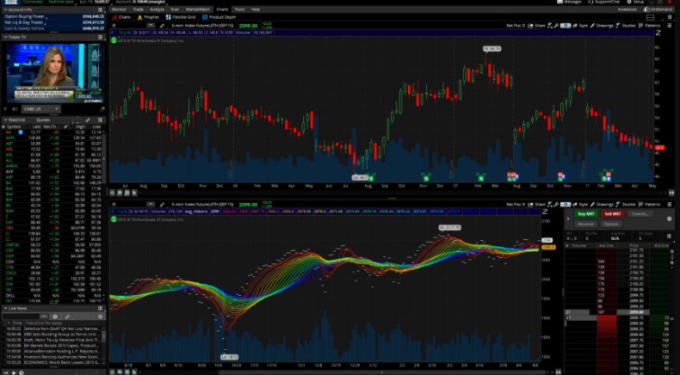This screenshot has height=375, width=680.
Task: Open the Active Trader settings gear
Action: (670, 218)
